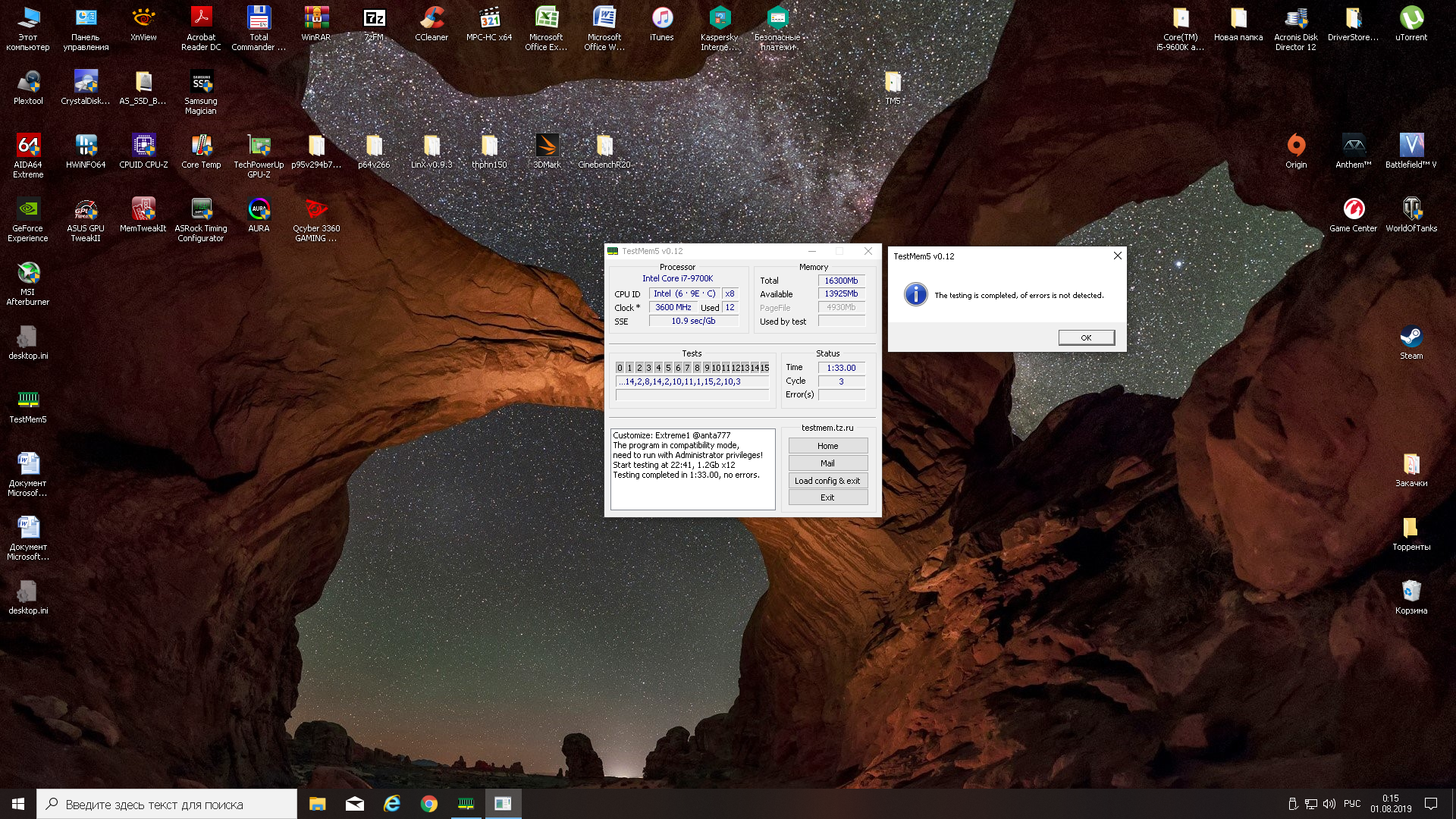Click the Exit button in TestMem5

point(827,497)
